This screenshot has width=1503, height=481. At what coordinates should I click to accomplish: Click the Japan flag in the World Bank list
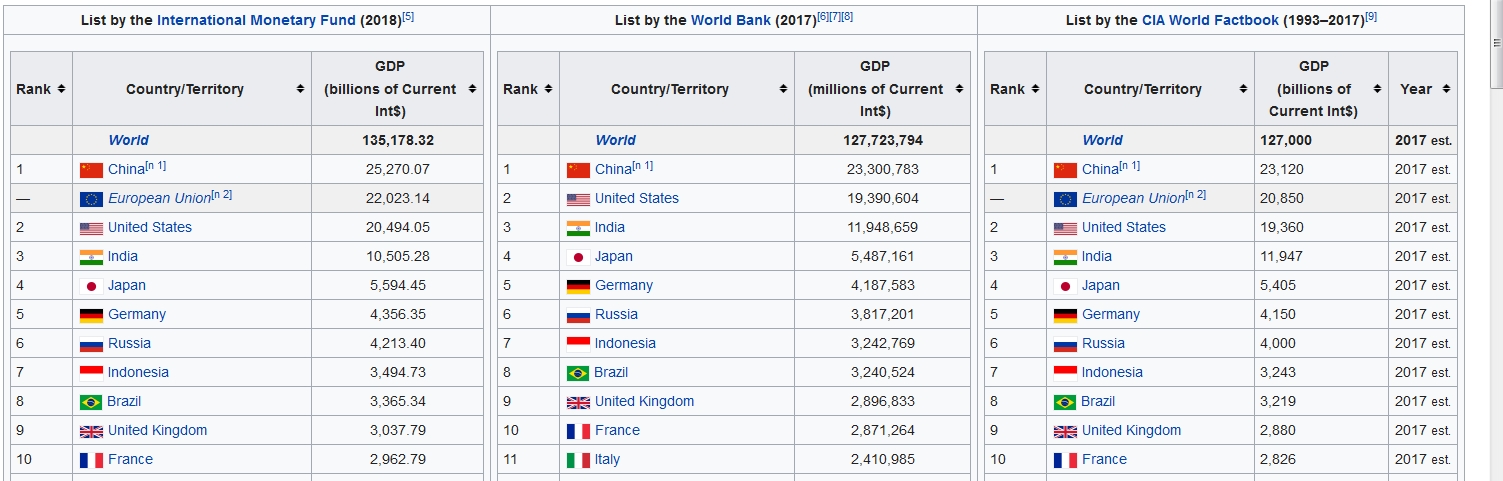pos(578,257)
